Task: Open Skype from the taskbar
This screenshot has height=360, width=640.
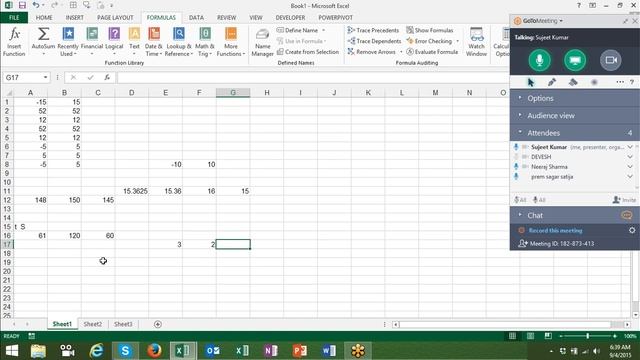Action: 125,351
